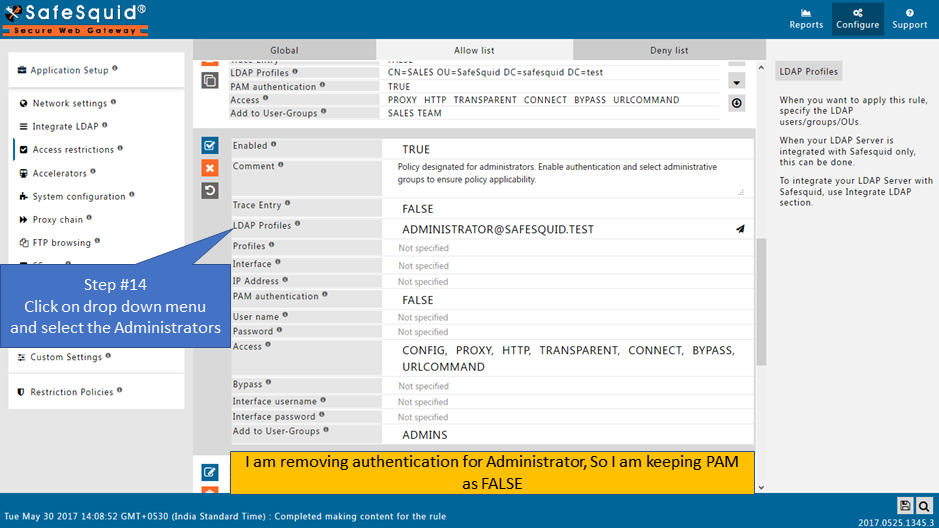This screenshot has width=939, height=528.
Task: Open the Bypass Not specified dropdown
Action: pos(568,386)
